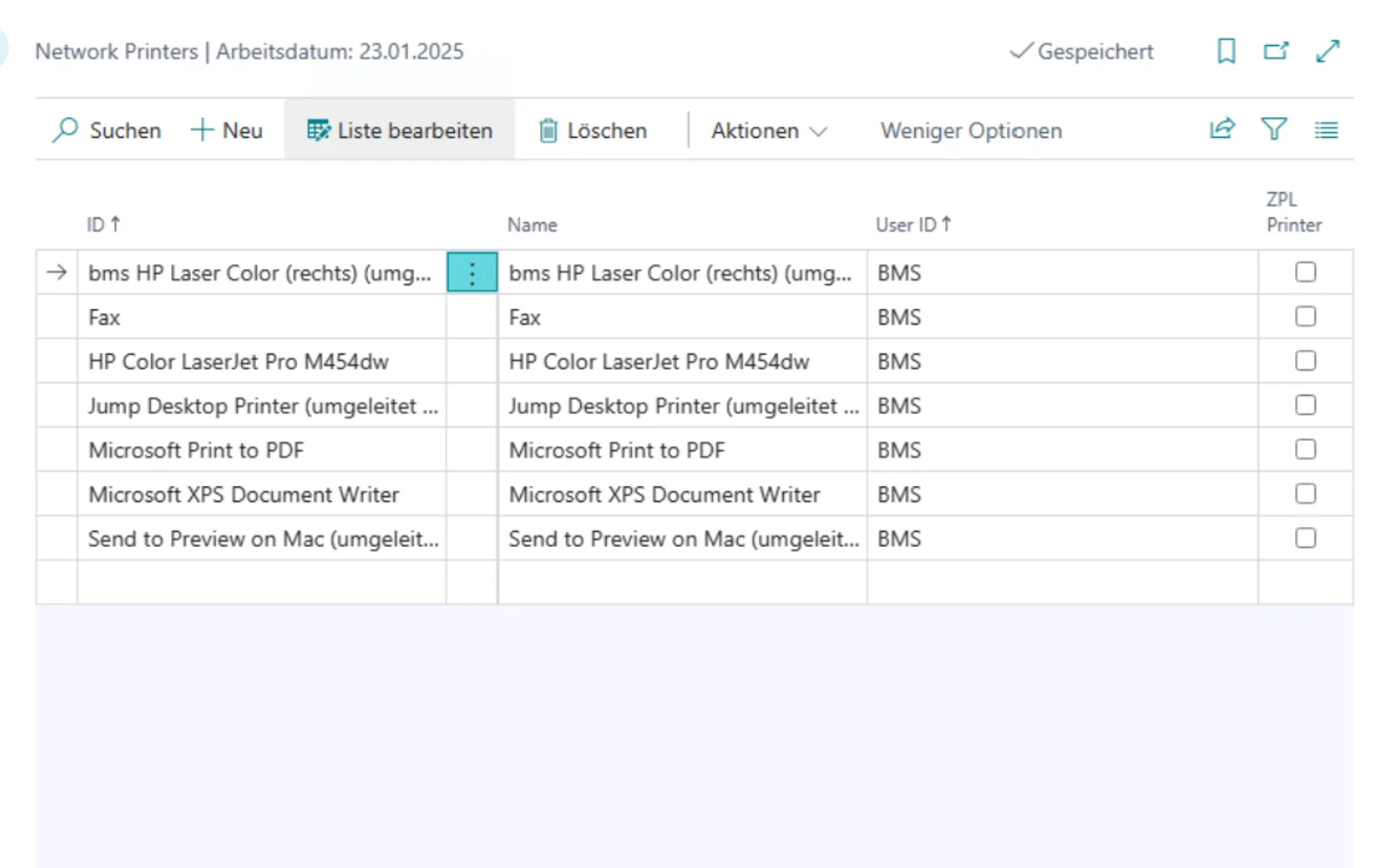
Task: Click the ZPL Printer column header
Action: coord(1294,212)
